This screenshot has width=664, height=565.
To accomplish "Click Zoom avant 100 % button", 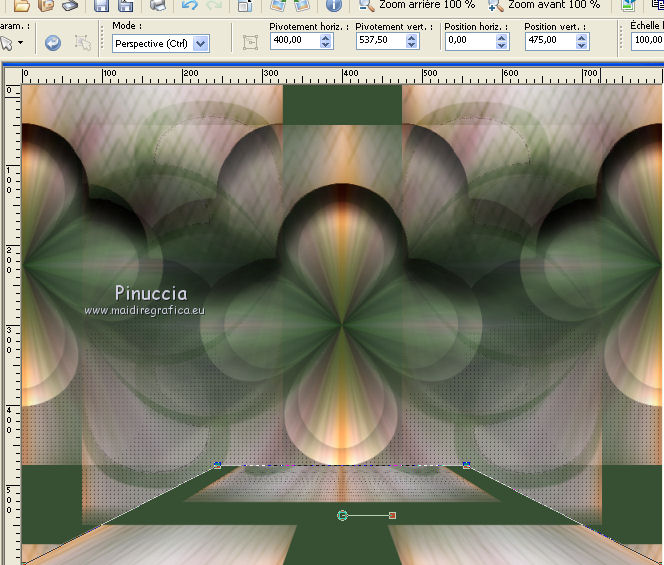I will pyautogui.click(x=544, y=5).
